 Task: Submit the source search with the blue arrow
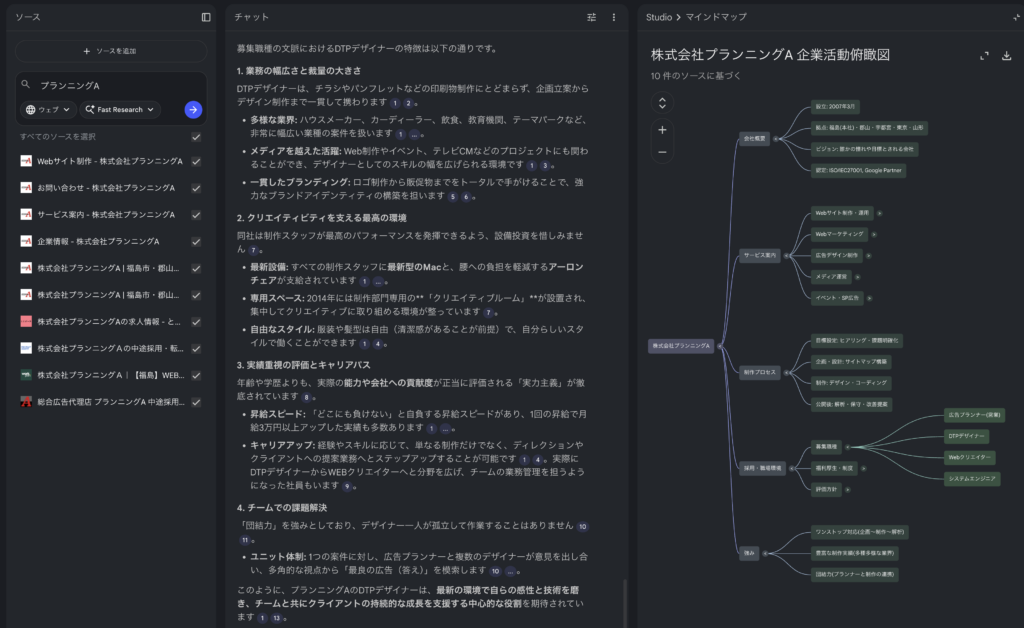pyautogui.click(x=193, y=110)
